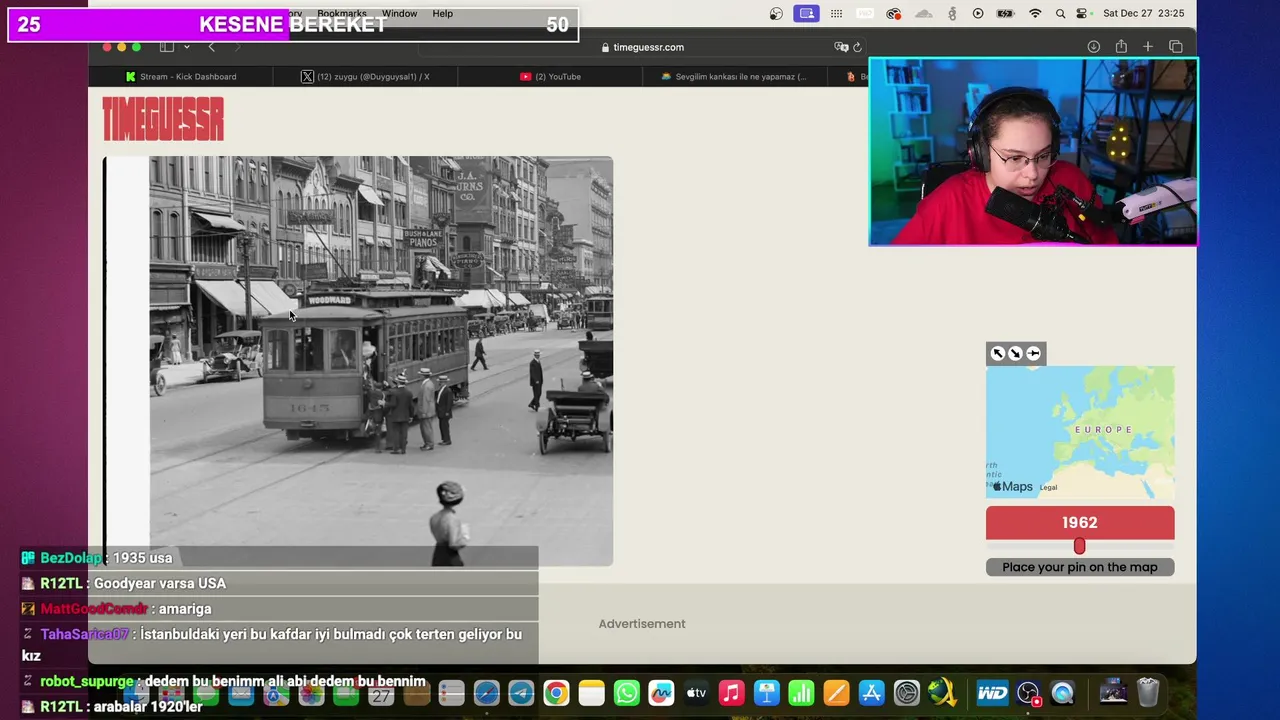Viewport: 1280px width, 720px height.
Task: Click the TimeGuessr logo
Action: pos(163,119)
